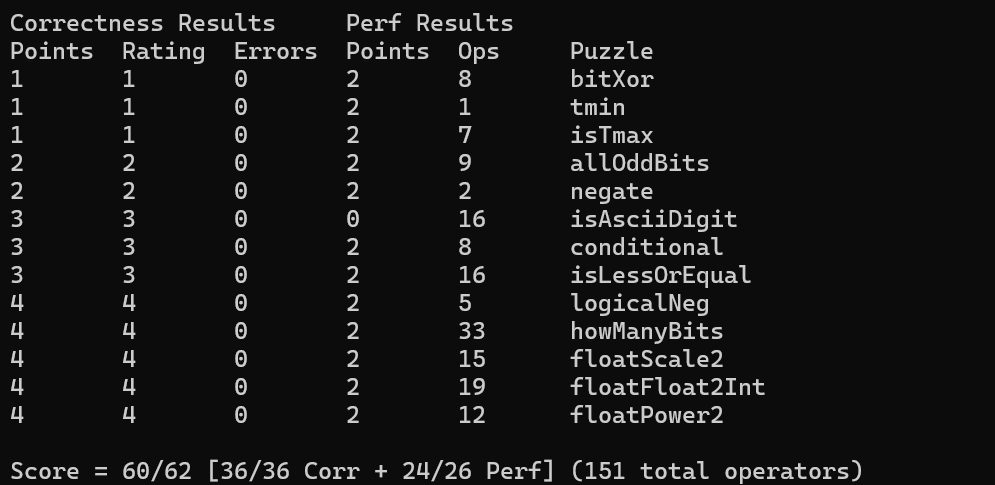This screenshot has width=995, height=485.
Task: Click the Ops column header
Action: click(x=478, y=51)
